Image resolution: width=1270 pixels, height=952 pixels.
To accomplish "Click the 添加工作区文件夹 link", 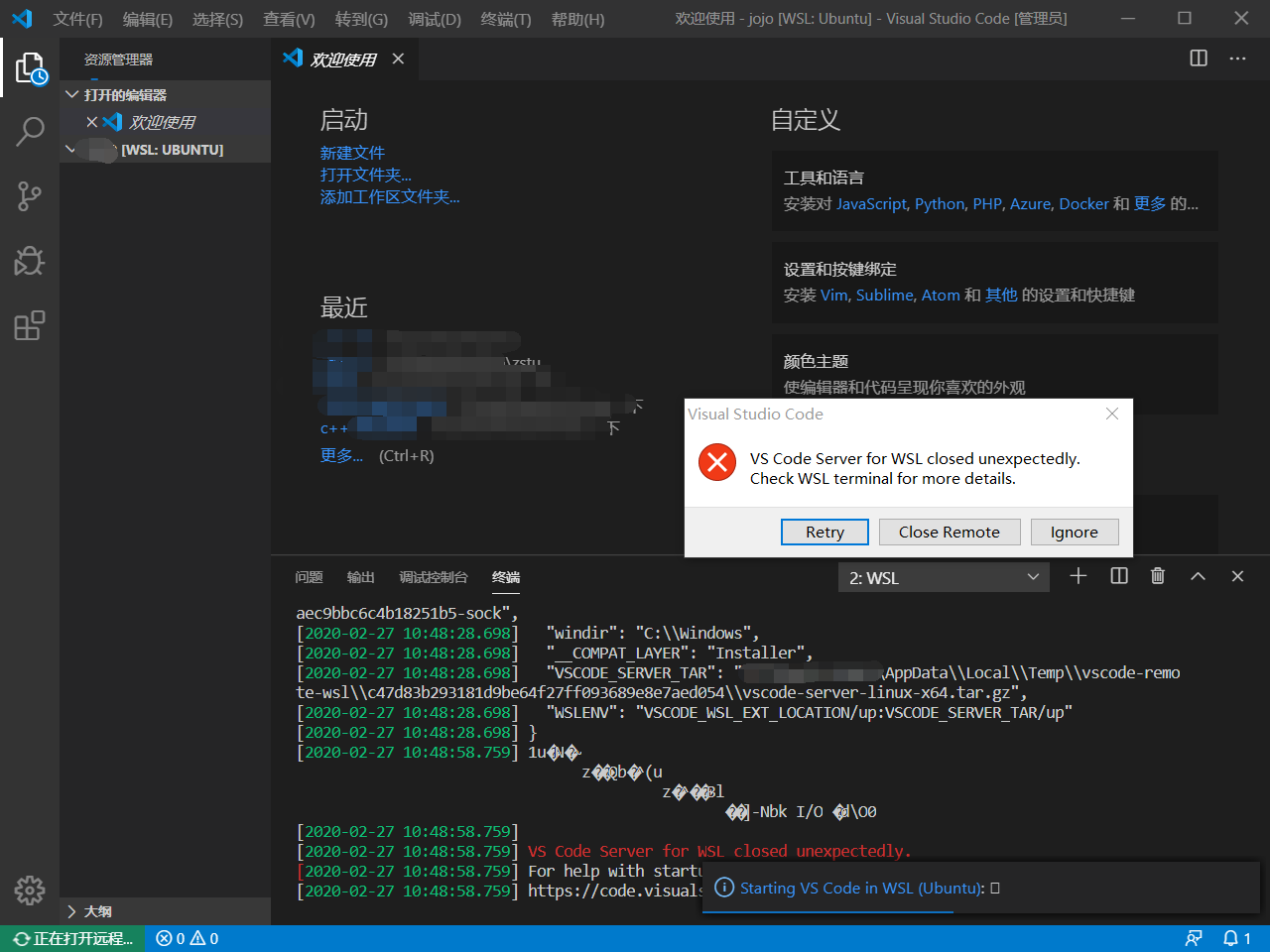I will (x=390, y=196).
